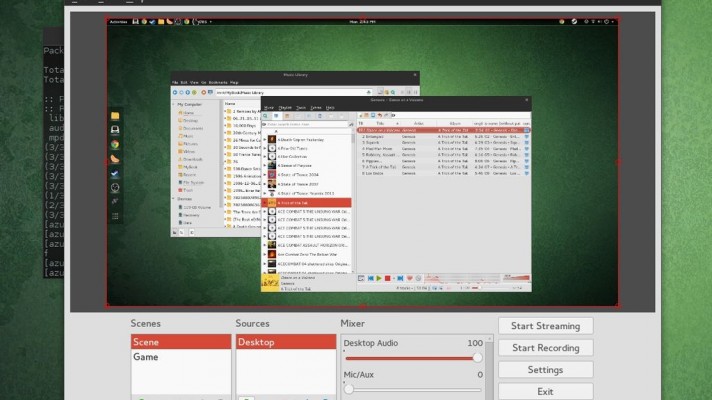Click the clock in previewed top bar
This screenshot has height=400, width=712.
(362, 21)
